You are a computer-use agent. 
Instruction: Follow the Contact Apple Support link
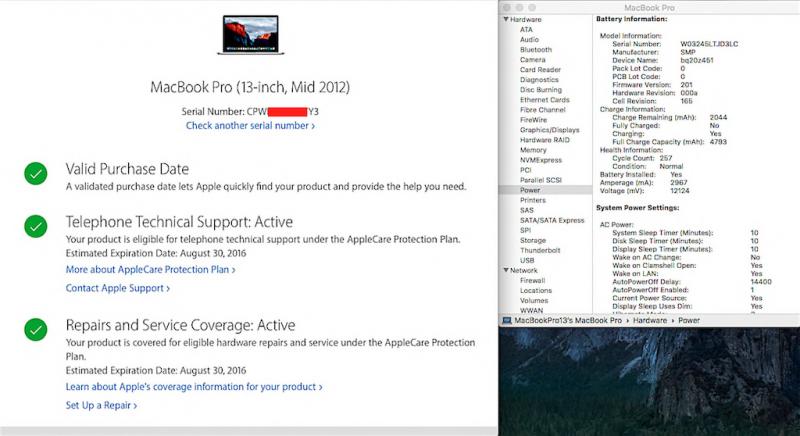(118, 288)
